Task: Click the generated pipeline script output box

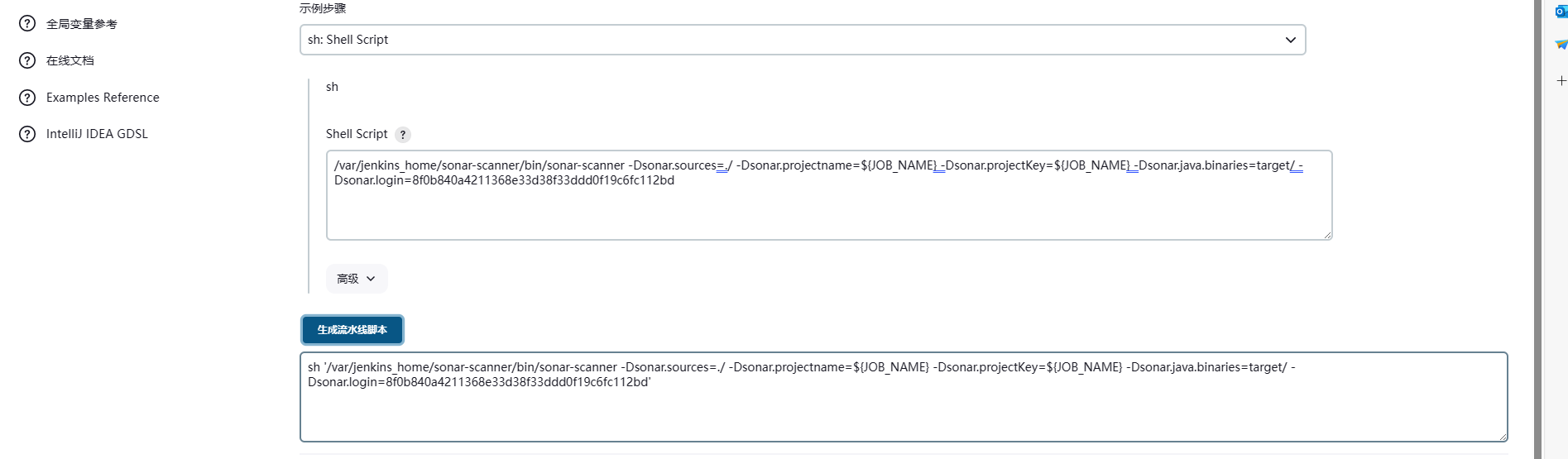Action: (x=902, y=412)
